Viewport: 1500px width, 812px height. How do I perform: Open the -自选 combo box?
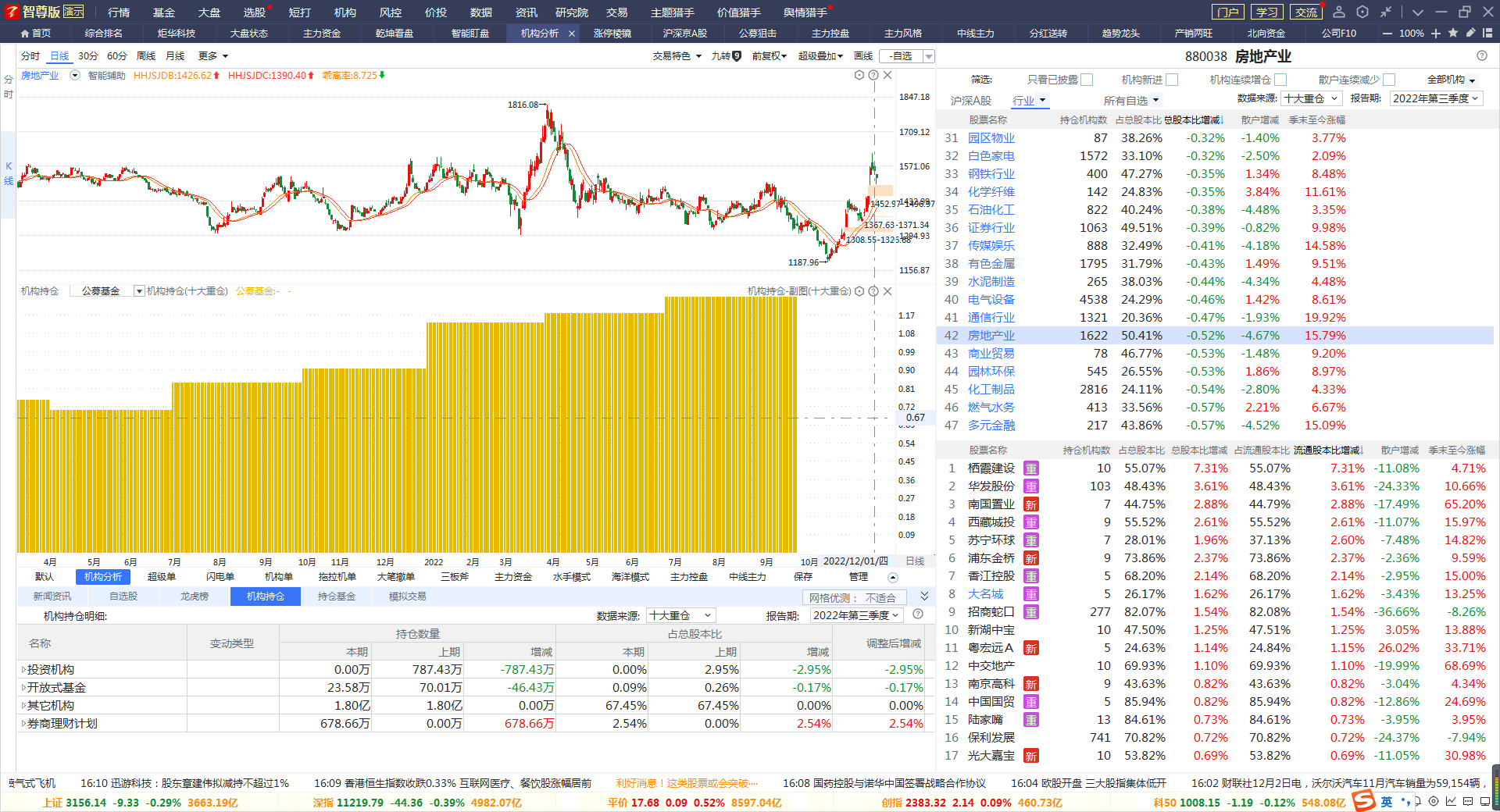pyautogui.click(x=907, y=56)
